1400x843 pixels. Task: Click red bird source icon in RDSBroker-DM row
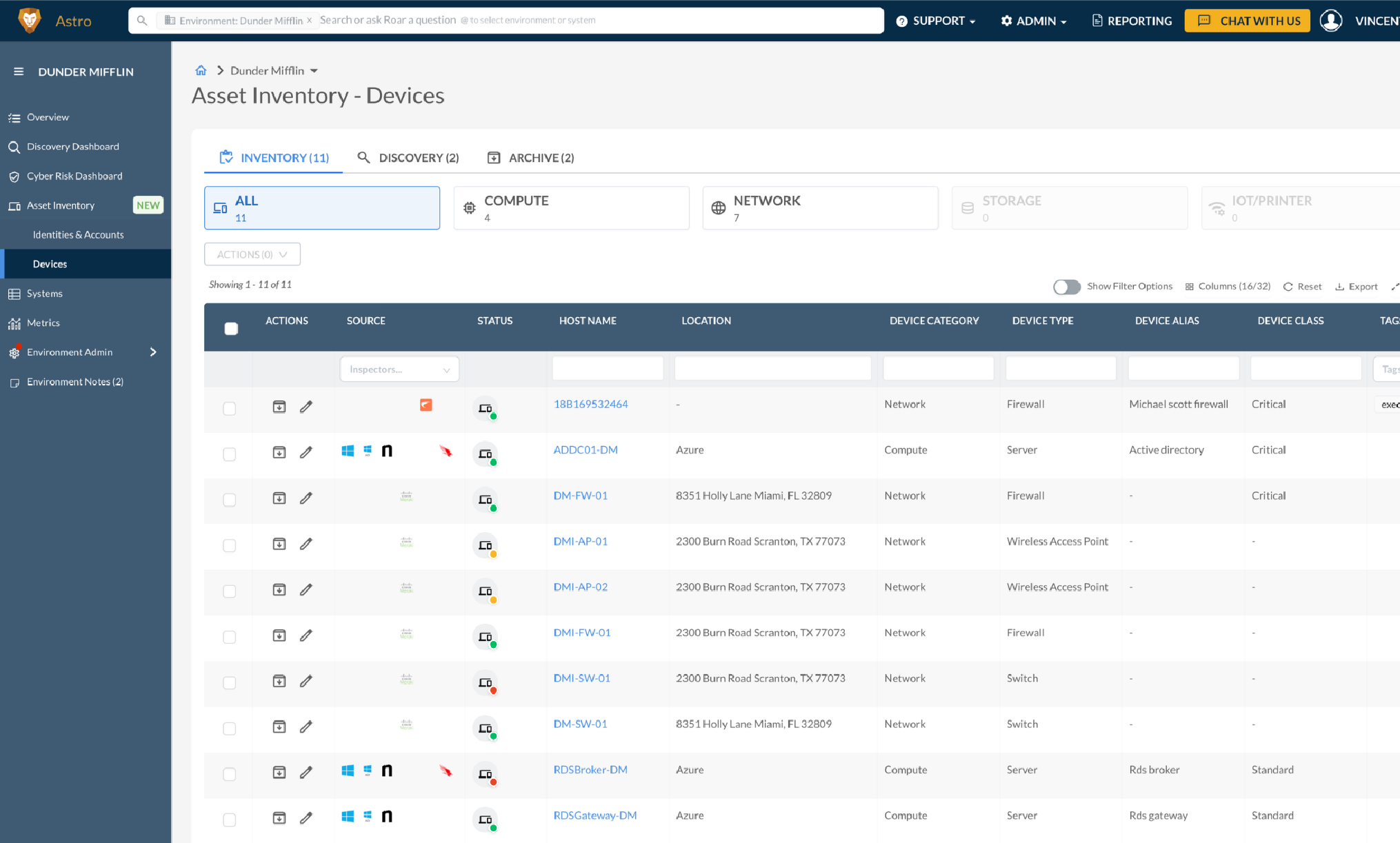coord(446,771)
